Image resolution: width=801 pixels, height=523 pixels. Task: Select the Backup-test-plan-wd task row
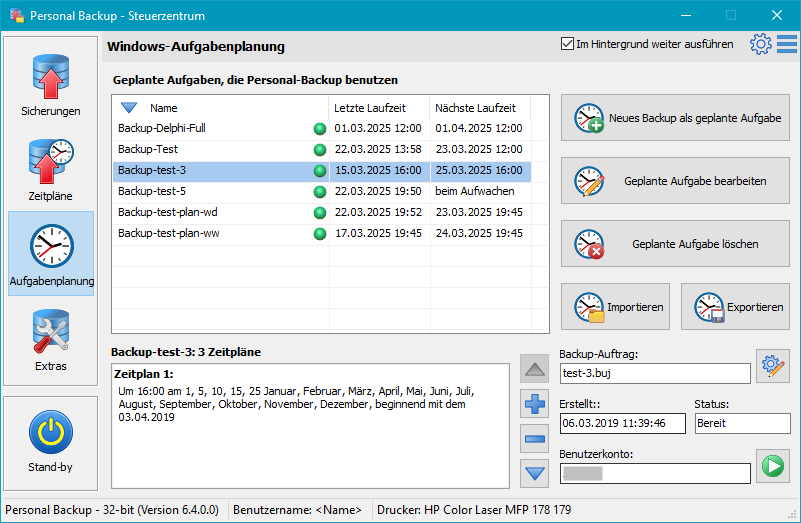(322, 212)
